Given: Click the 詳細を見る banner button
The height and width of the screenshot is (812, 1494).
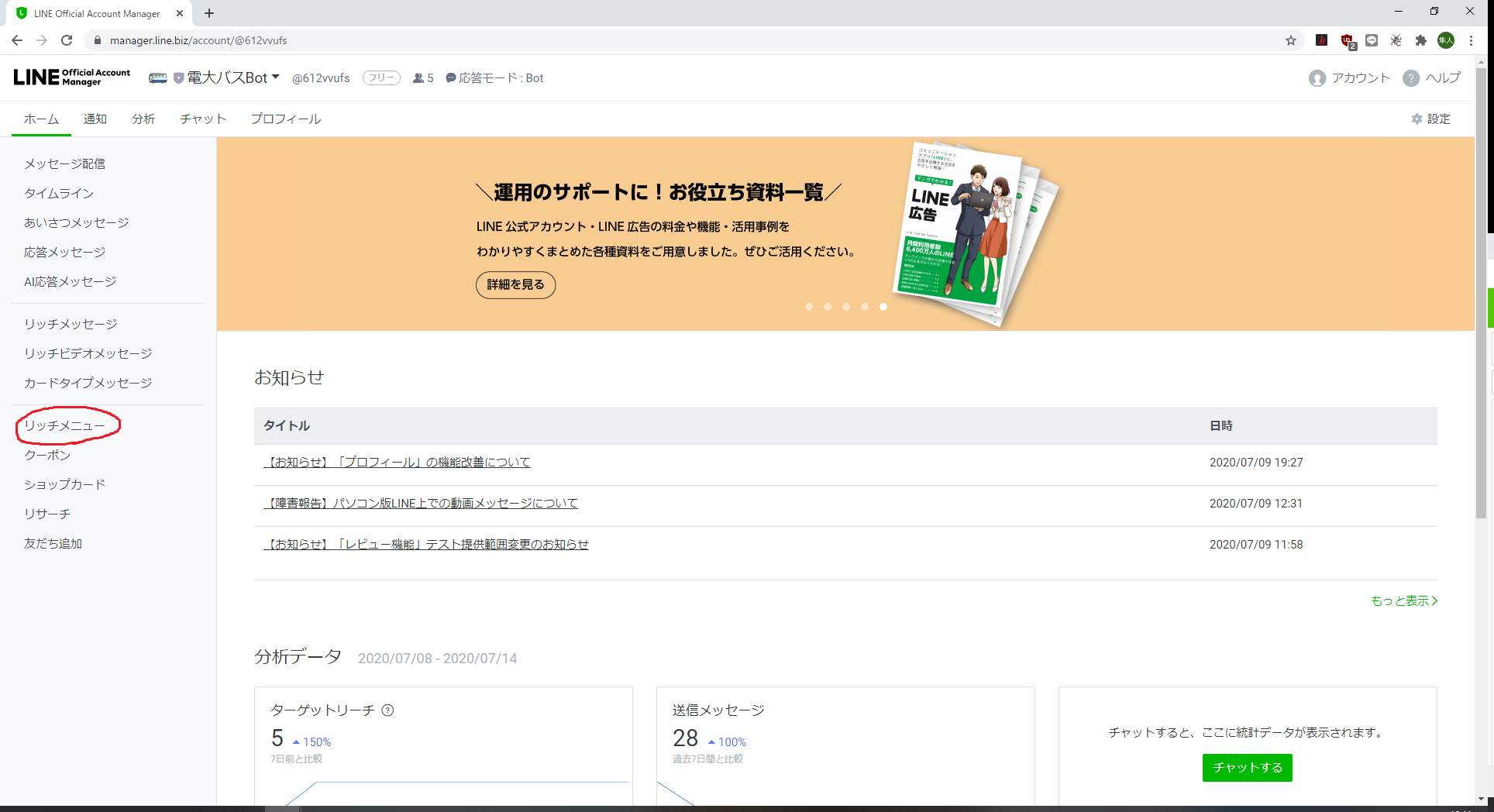Looking at the screenshot, I should pos(515,285).
